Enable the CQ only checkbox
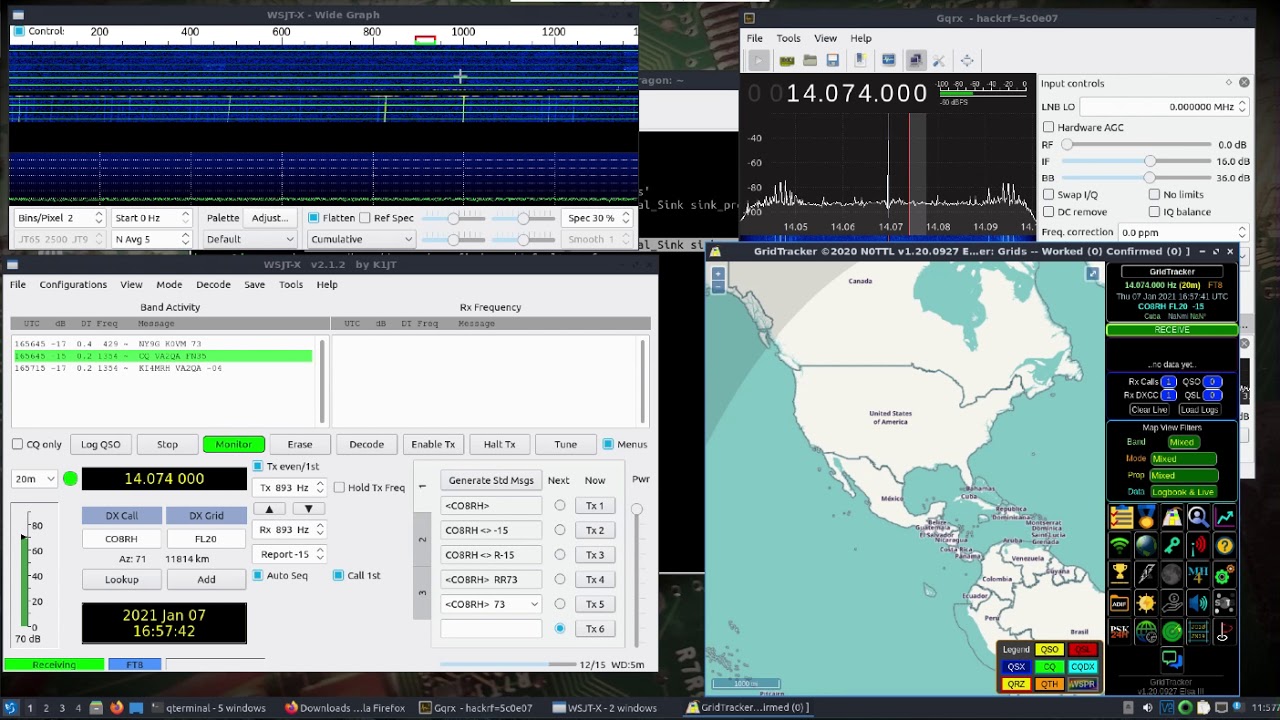 [x=17, y=444]
